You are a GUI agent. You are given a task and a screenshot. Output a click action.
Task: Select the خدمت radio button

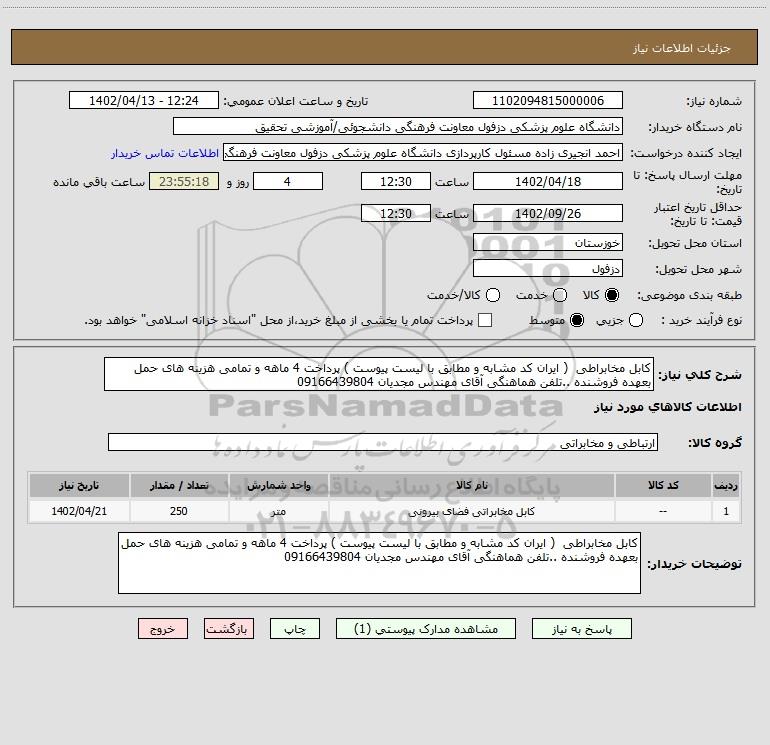560,295
